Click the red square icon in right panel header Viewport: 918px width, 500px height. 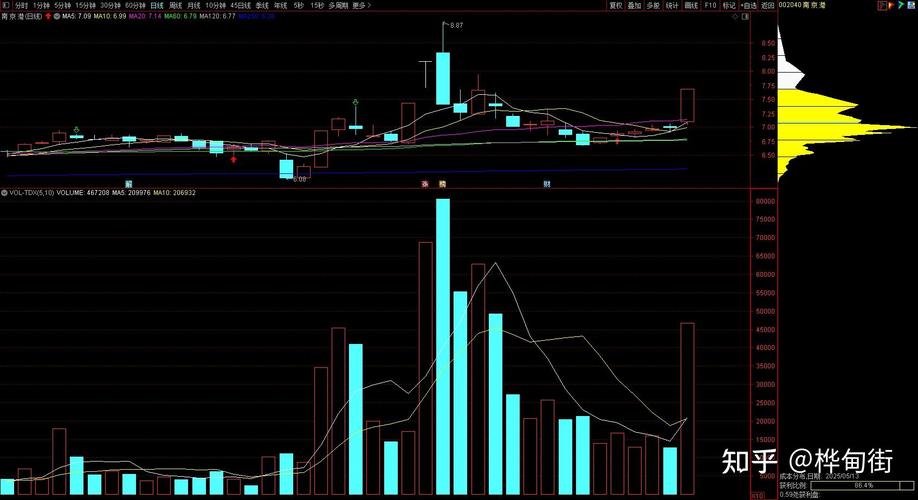(882, 5)
